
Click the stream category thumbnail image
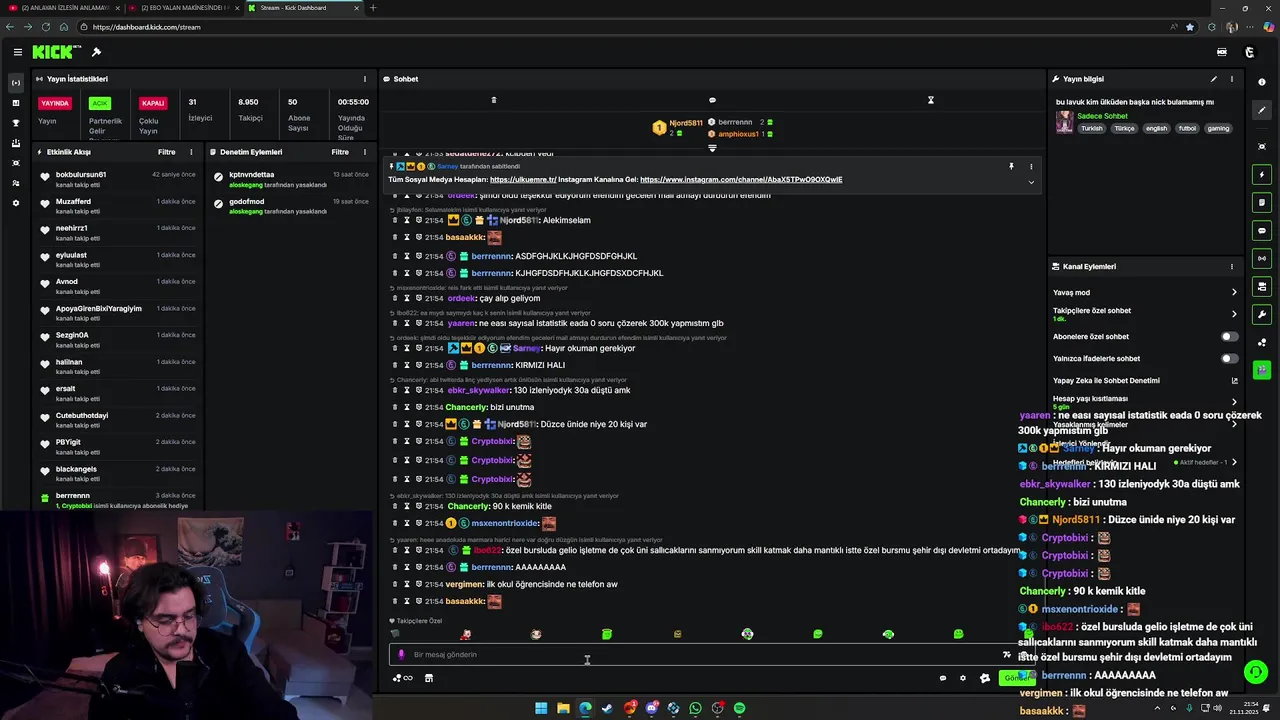1064,122
